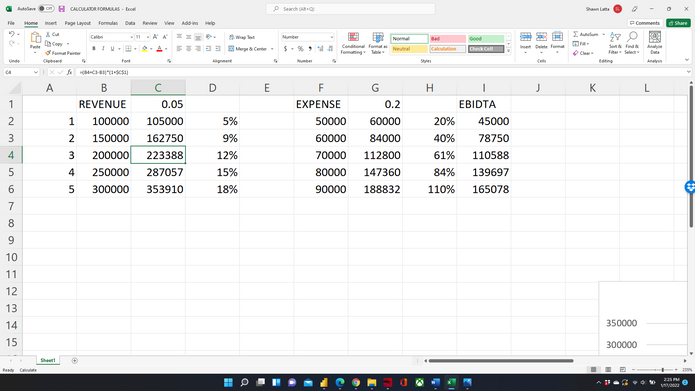This screenshot has width=695, height=391.
Task: Apply yellow fill color to the cell
Action: point(144,49)
